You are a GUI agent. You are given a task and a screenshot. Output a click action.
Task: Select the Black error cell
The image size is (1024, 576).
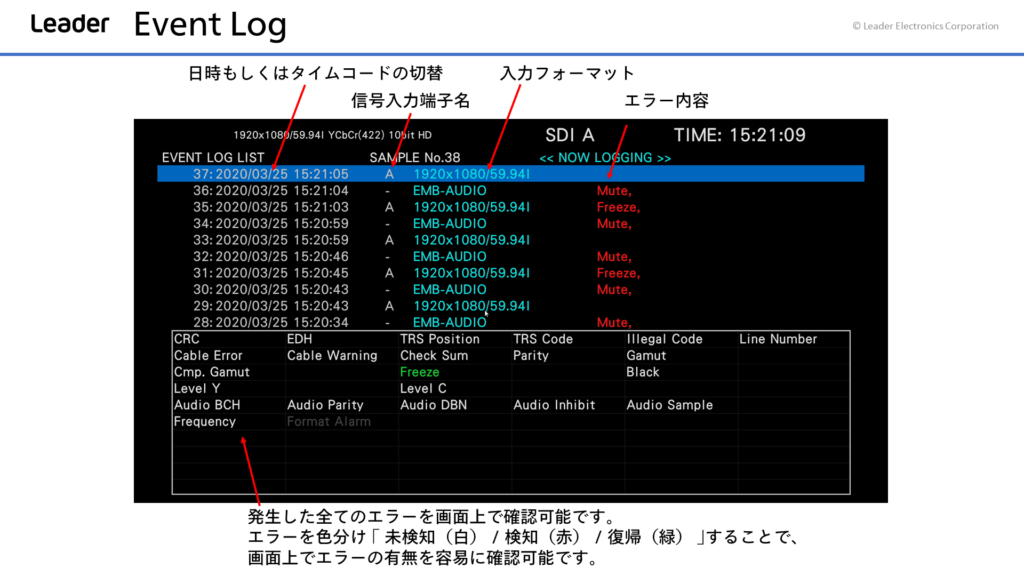point(643,372)
